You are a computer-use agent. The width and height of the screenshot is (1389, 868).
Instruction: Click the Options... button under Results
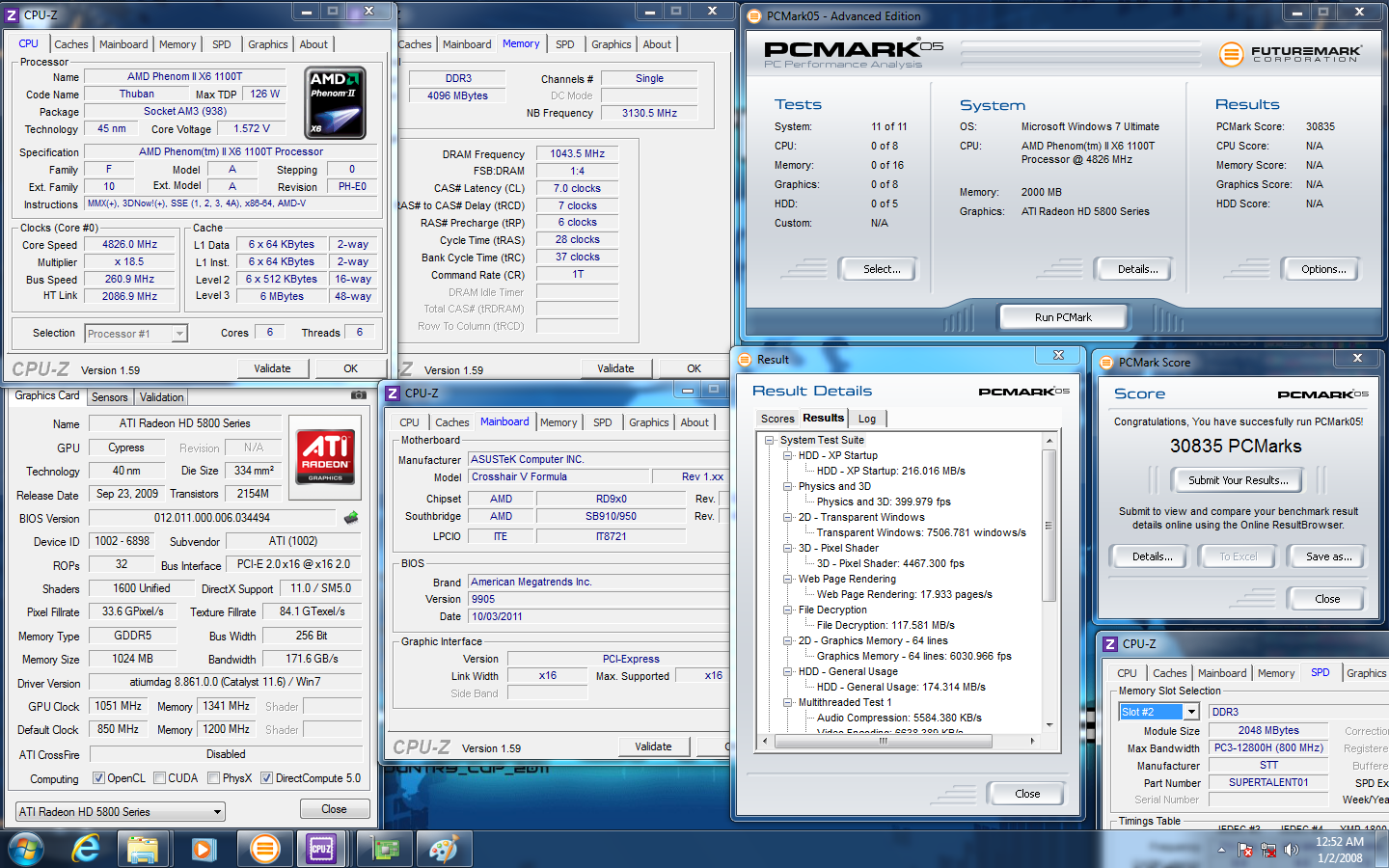coord(1323,269)
